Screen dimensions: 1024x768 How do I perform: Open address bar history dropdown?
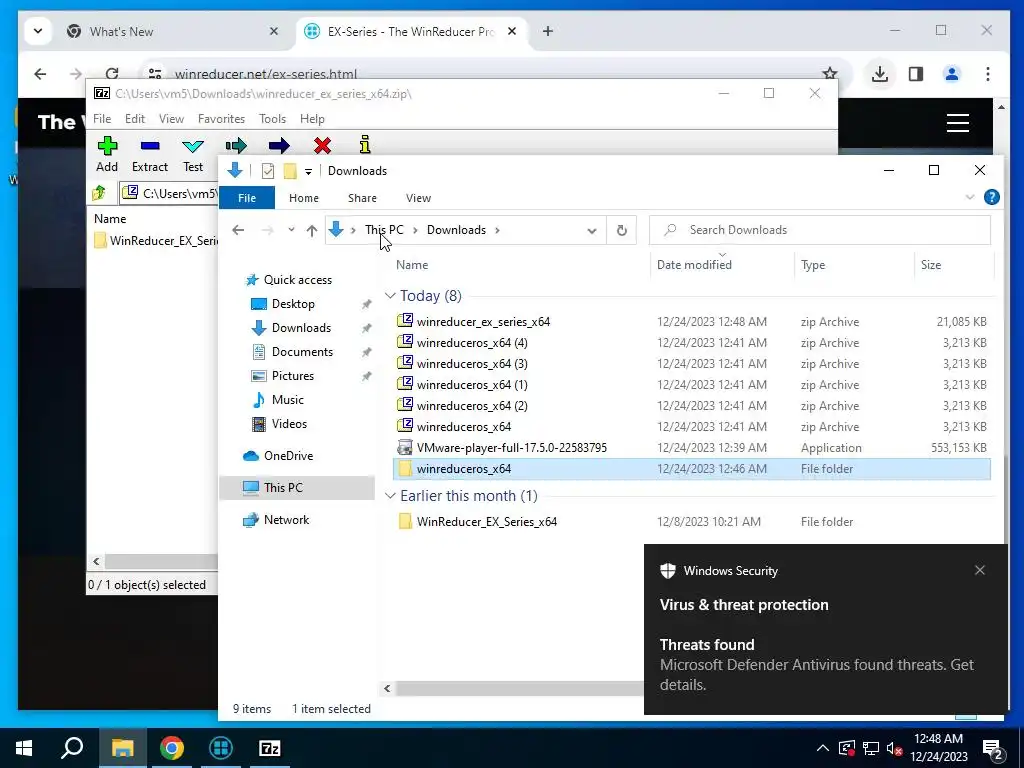tap(592, 231)
